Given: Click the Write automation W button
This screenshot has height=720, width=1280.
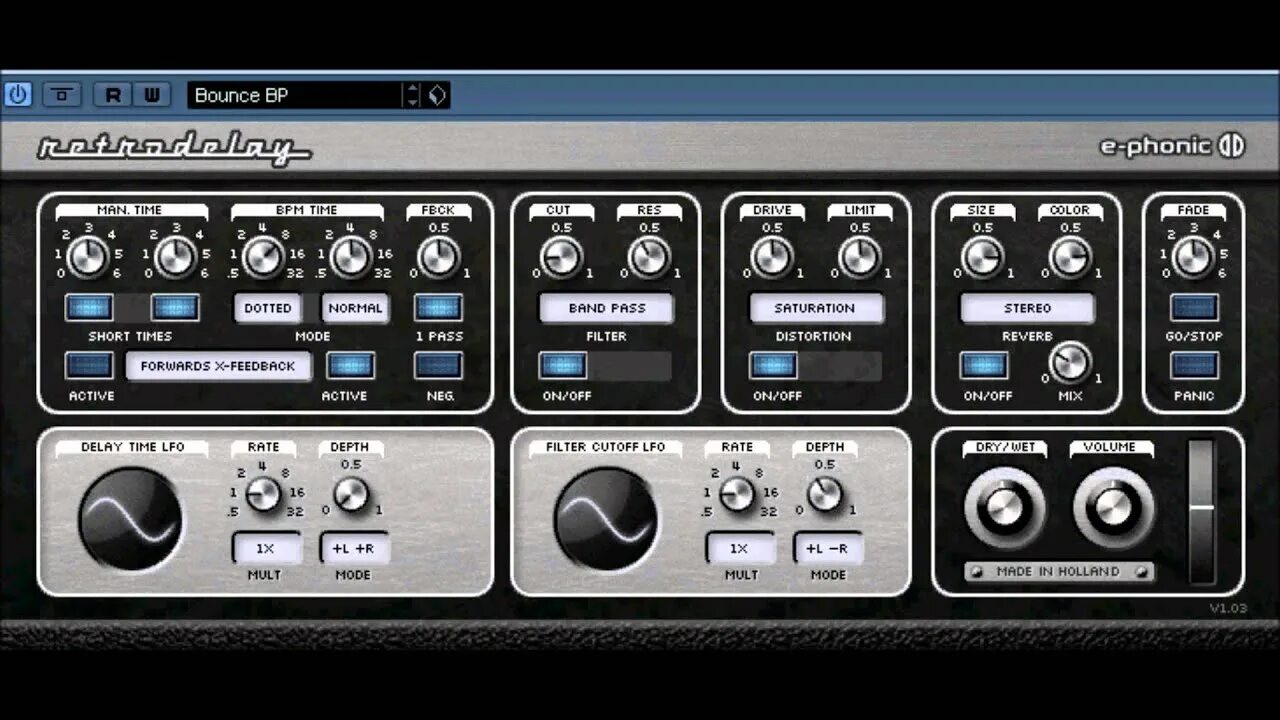Looking at the screenshot, I should 151,95.
